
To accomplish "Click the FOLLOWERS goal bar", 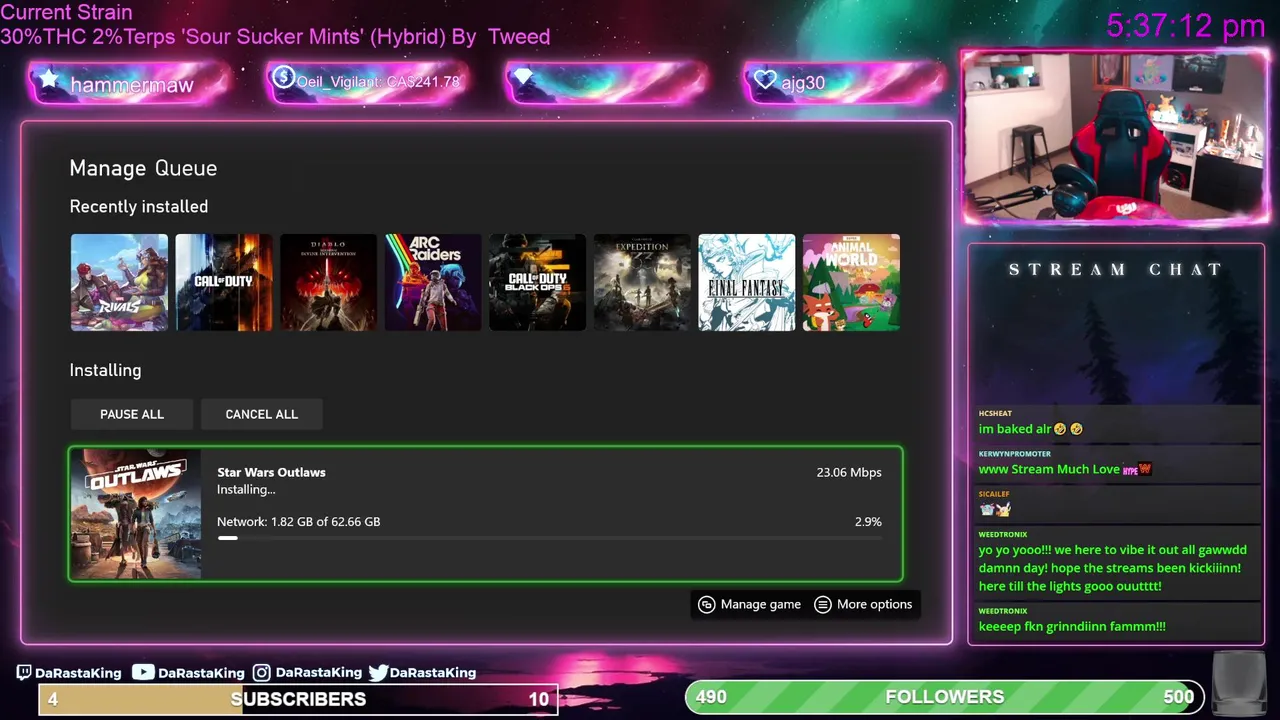I will coord(944,697).
